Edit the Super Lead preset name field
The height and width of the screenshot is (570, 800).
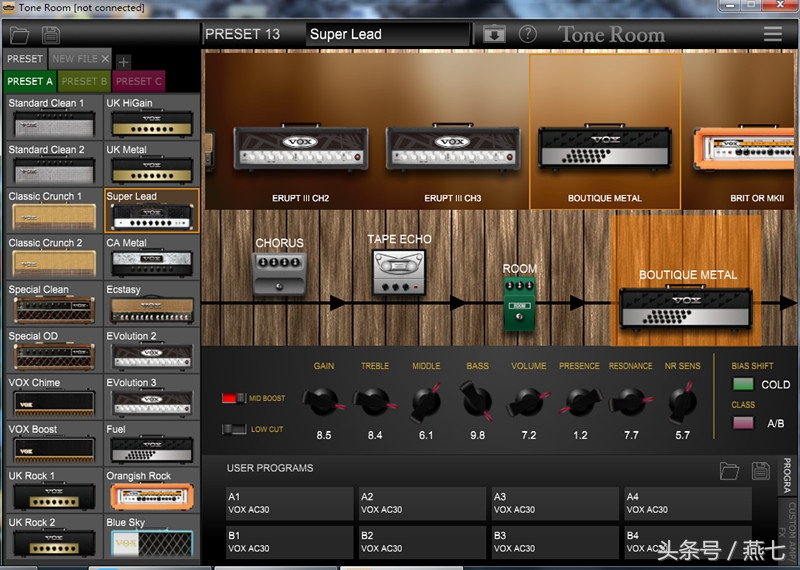point(387,34)
